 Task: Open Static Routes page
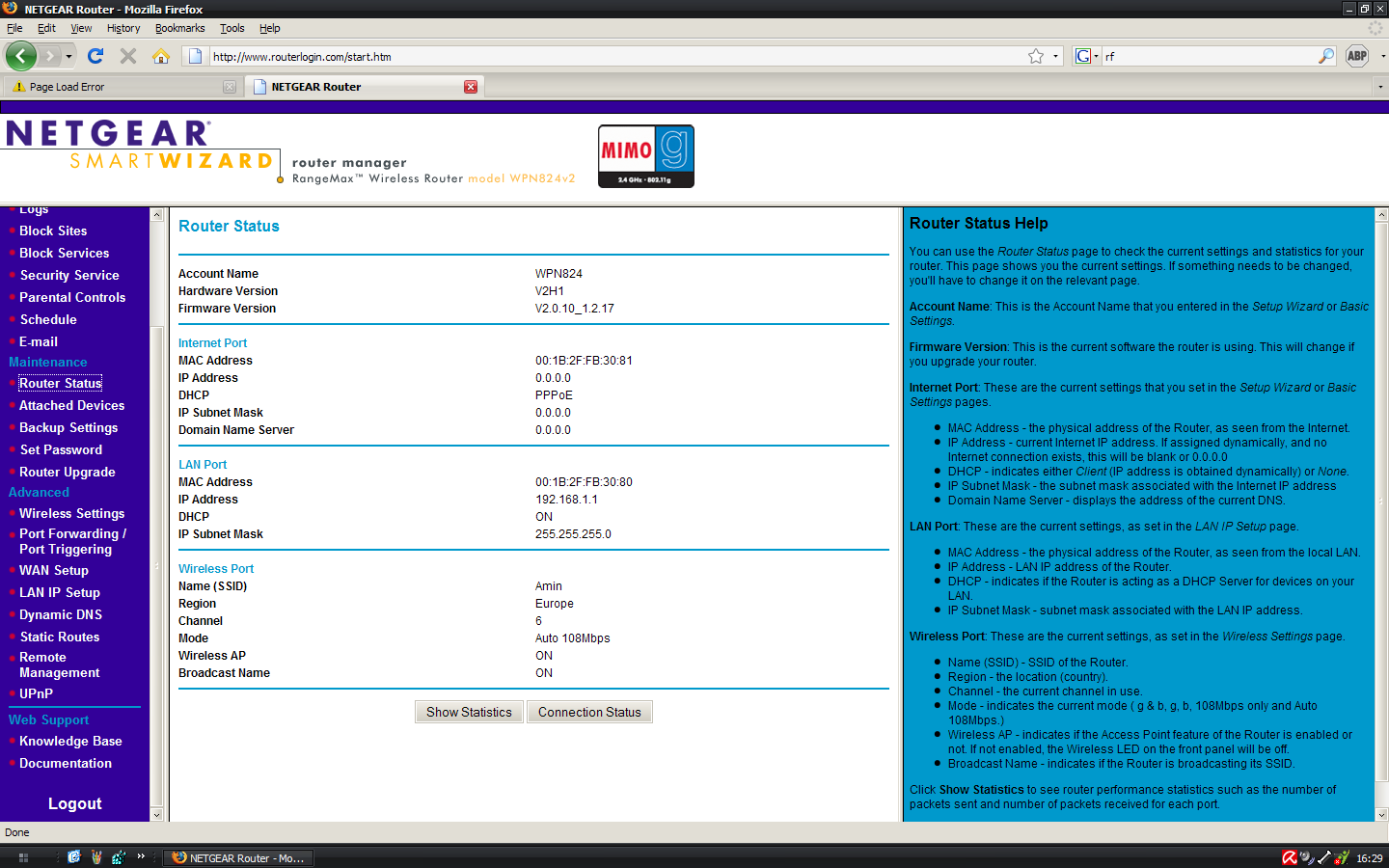click(60, 637)
